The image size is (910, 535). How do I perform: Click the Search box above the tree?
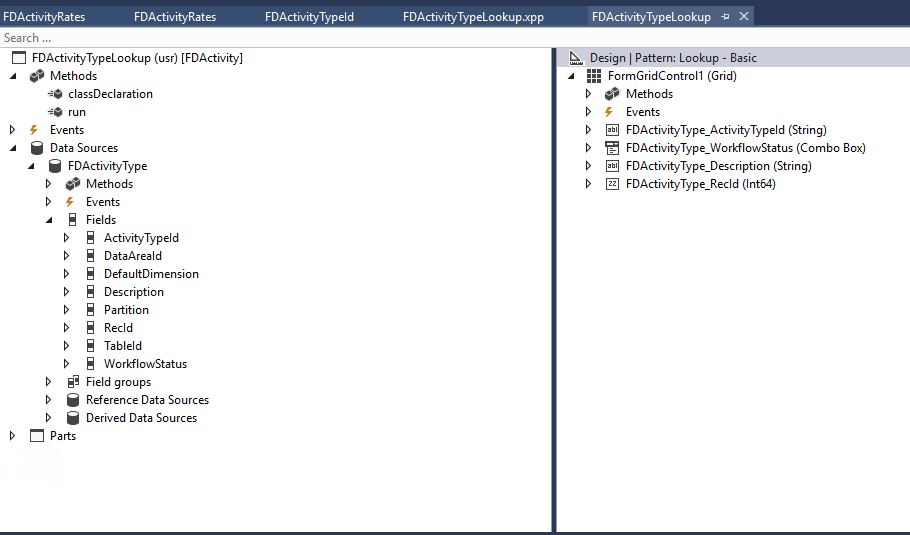tap(276, 38)
